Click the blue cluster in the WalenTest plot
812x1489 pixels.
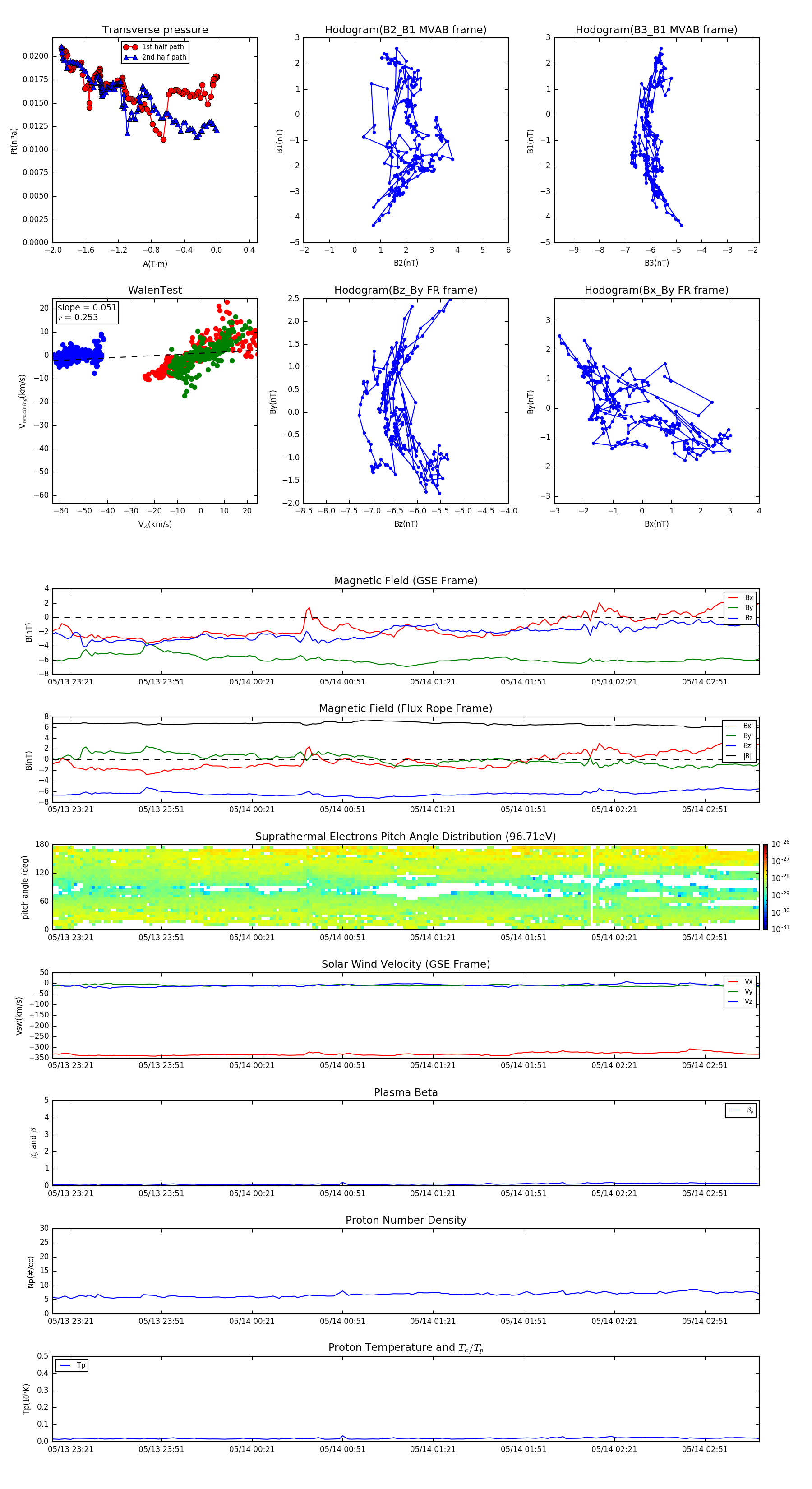pyautogui.click(x=78, y=353)
